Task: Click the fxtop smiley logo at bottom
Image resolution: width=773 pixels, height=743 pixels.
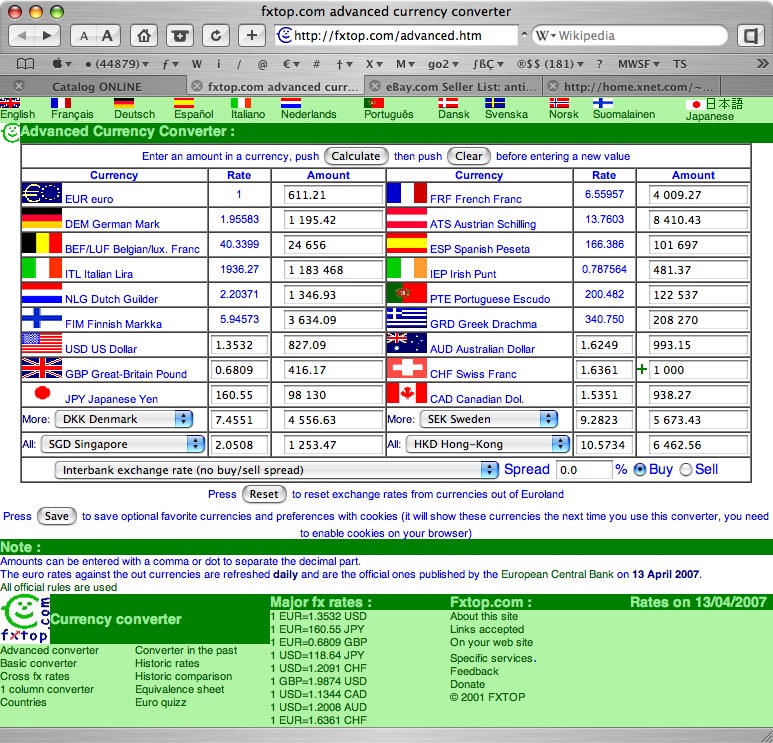Action: 25,619
